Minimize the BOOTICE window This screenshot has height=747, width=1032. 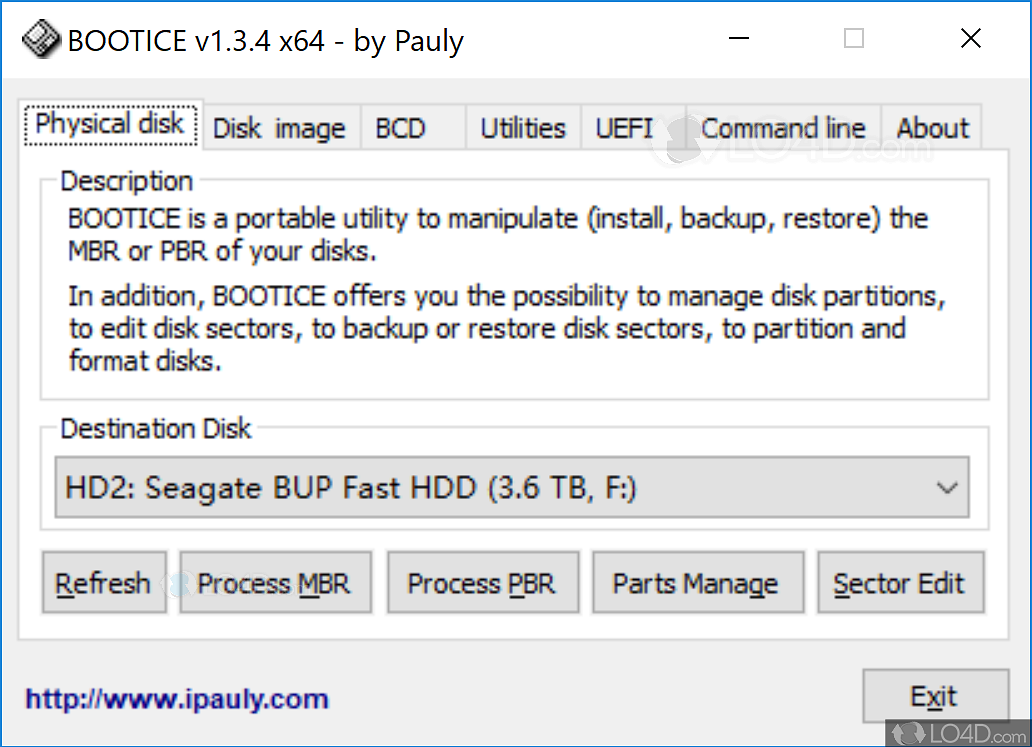coord(737,40)
